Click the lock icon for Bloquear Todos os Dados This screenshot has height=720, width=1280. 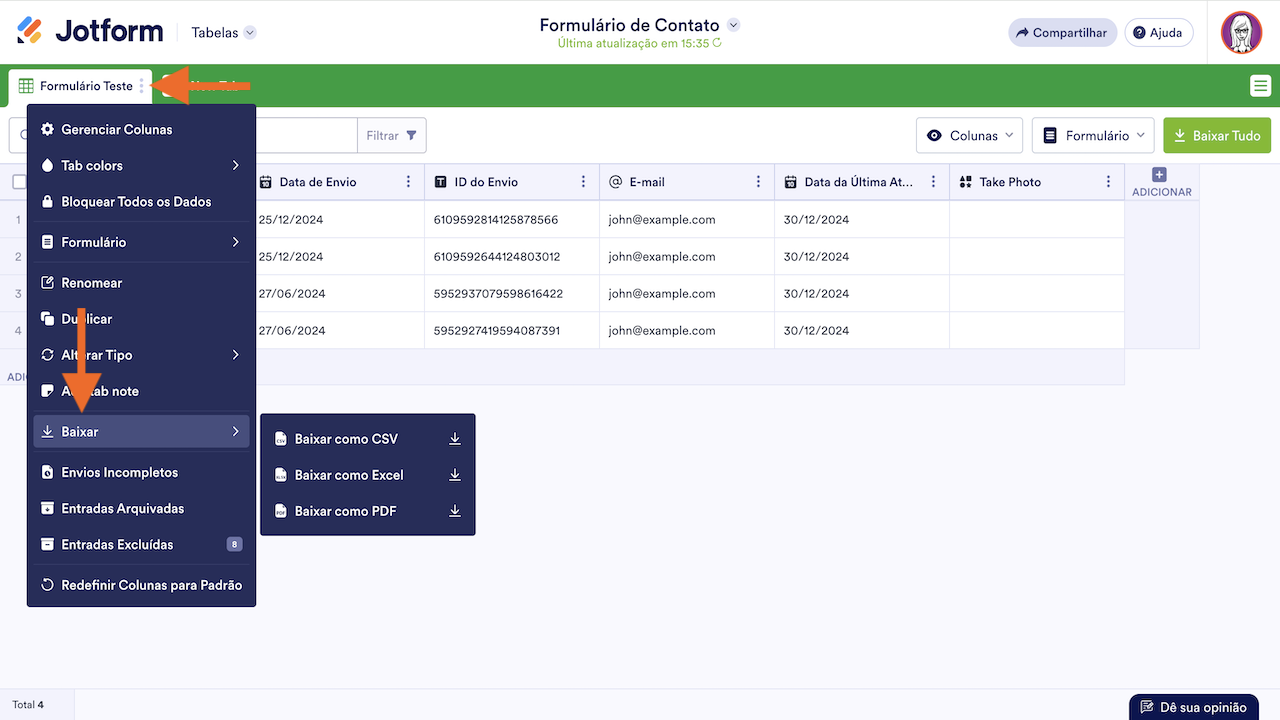[47, 201]
